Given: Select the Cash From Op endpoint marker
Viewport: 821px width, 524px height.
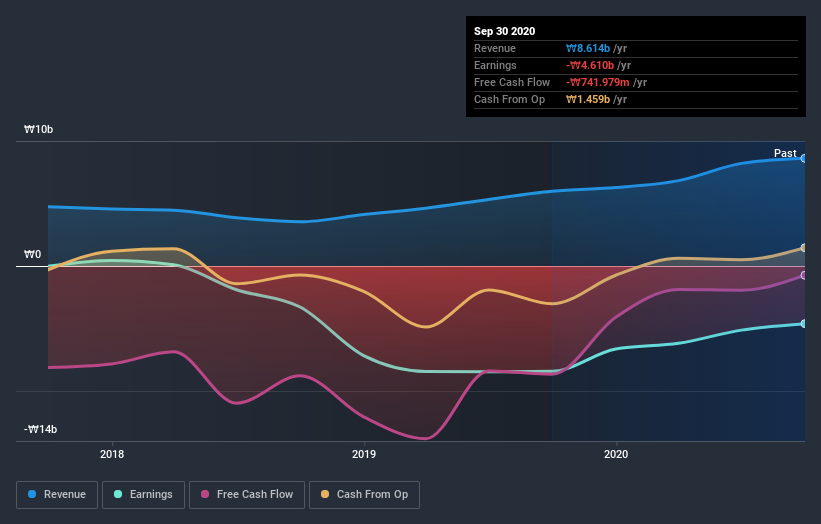Looking at the screenshot, I should pos(804,248).
